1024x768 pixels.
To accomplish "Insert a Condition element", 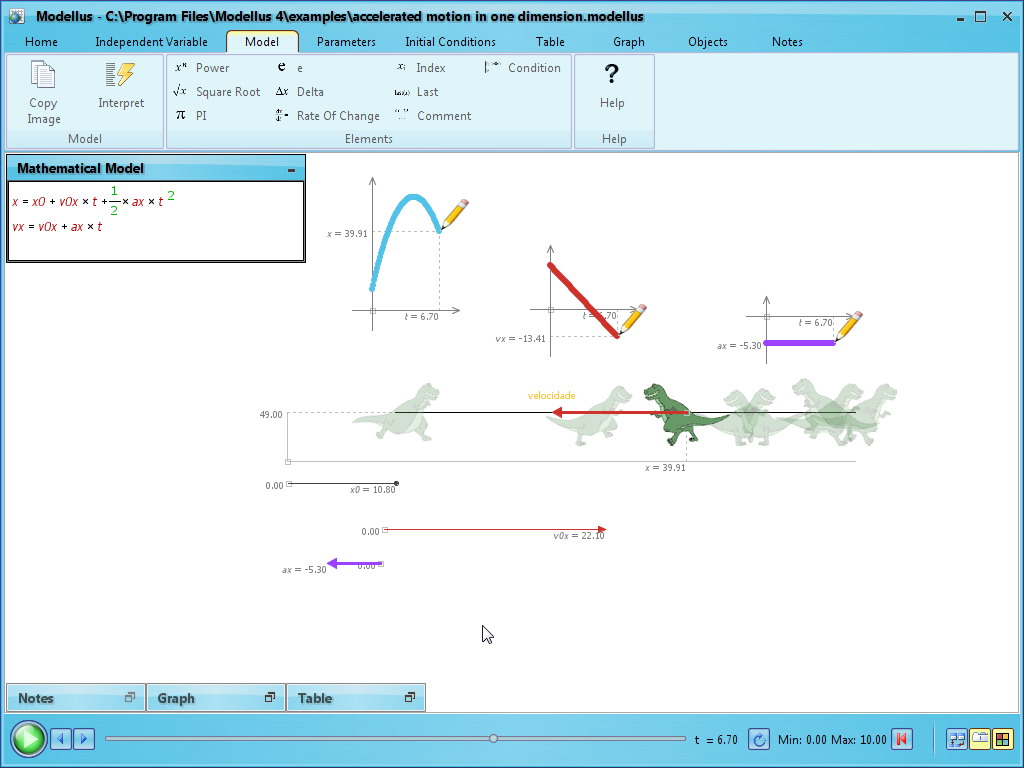I will click(x=522, y=68).
